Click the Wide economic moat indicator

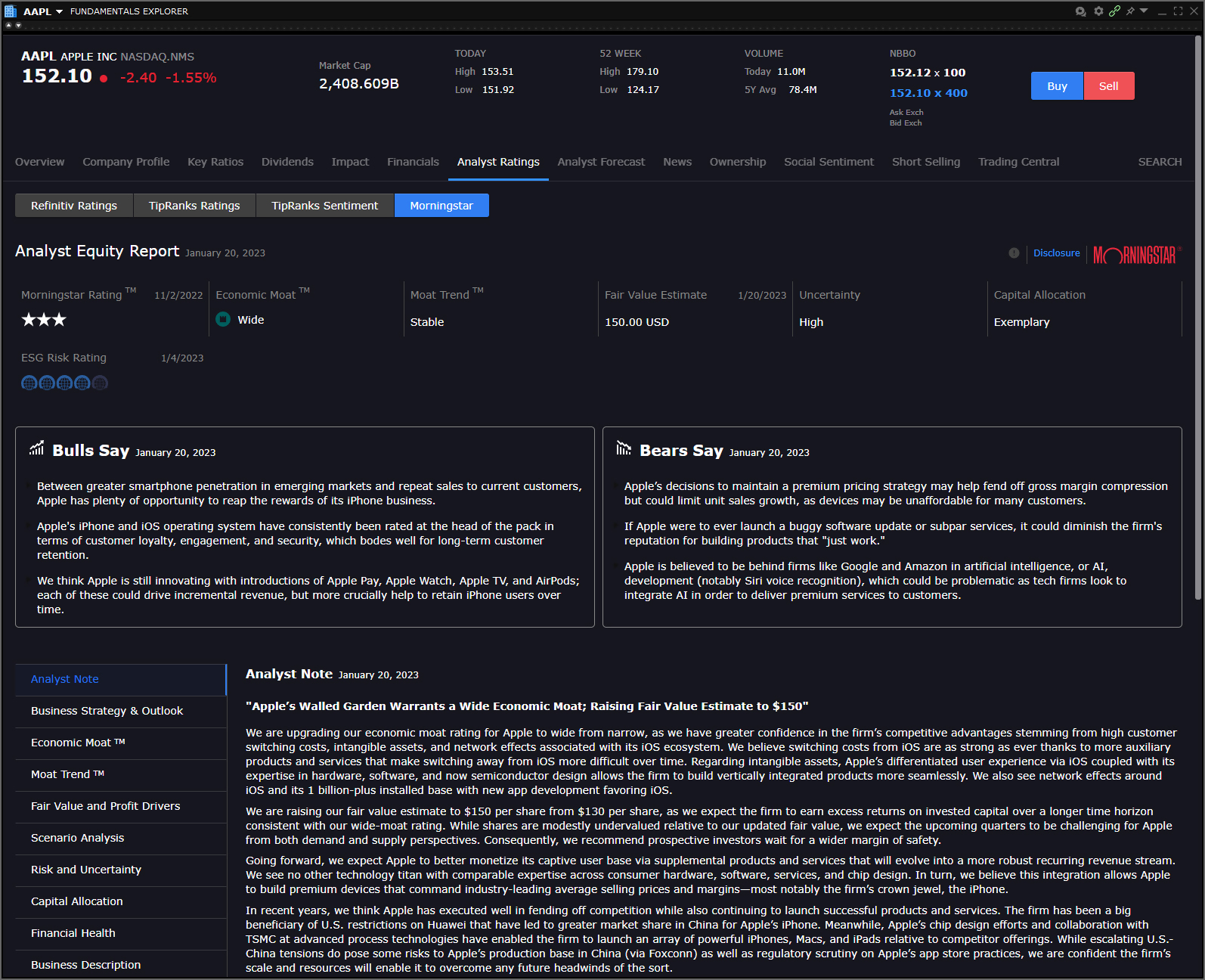pos(223,320)
